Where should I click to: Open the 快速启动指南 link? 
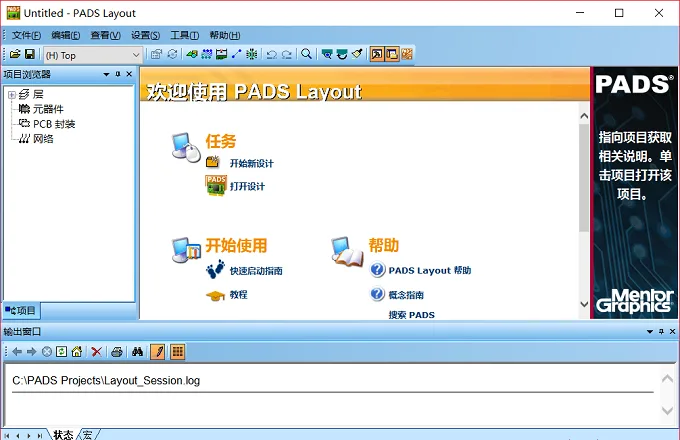click(256, 271)
